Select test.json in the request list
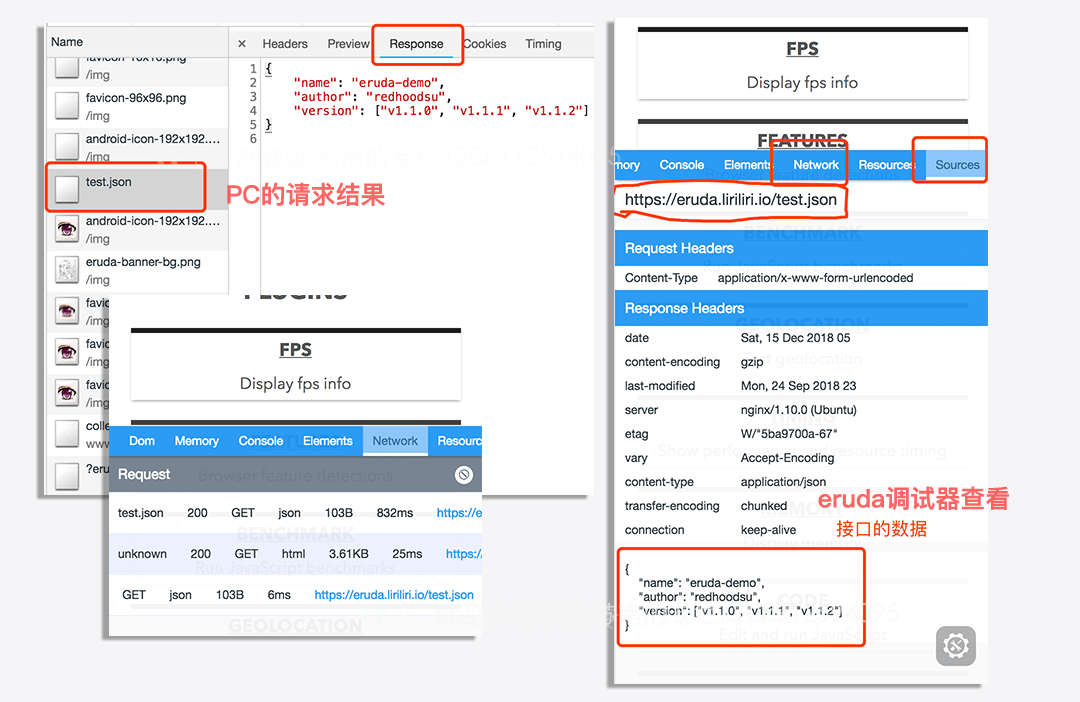Image resolution: width=1080 pixels, height=702 pixels. (138, 189)
